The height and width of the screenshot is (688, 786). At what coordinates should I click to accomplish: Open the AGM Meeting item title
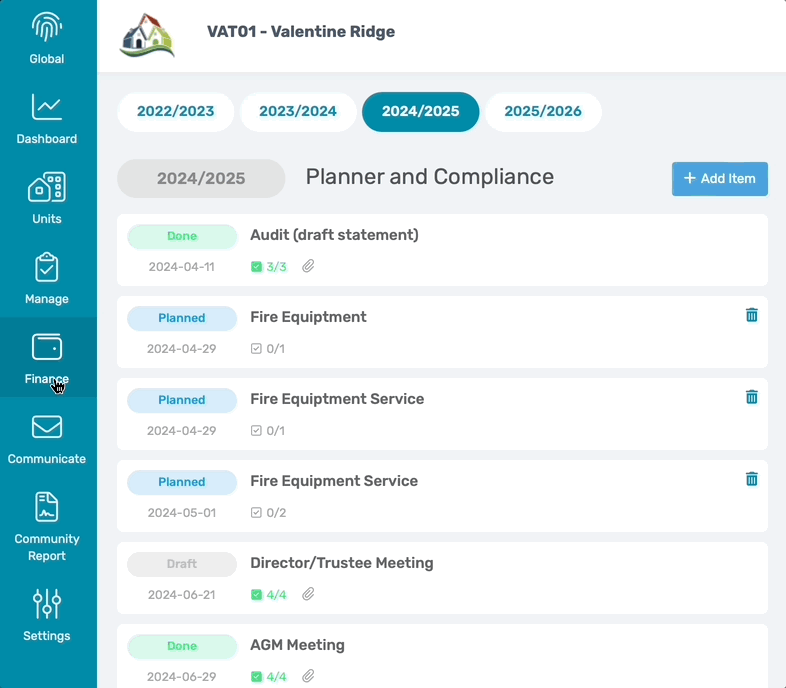pyautogui.click(x=297, y=645)
